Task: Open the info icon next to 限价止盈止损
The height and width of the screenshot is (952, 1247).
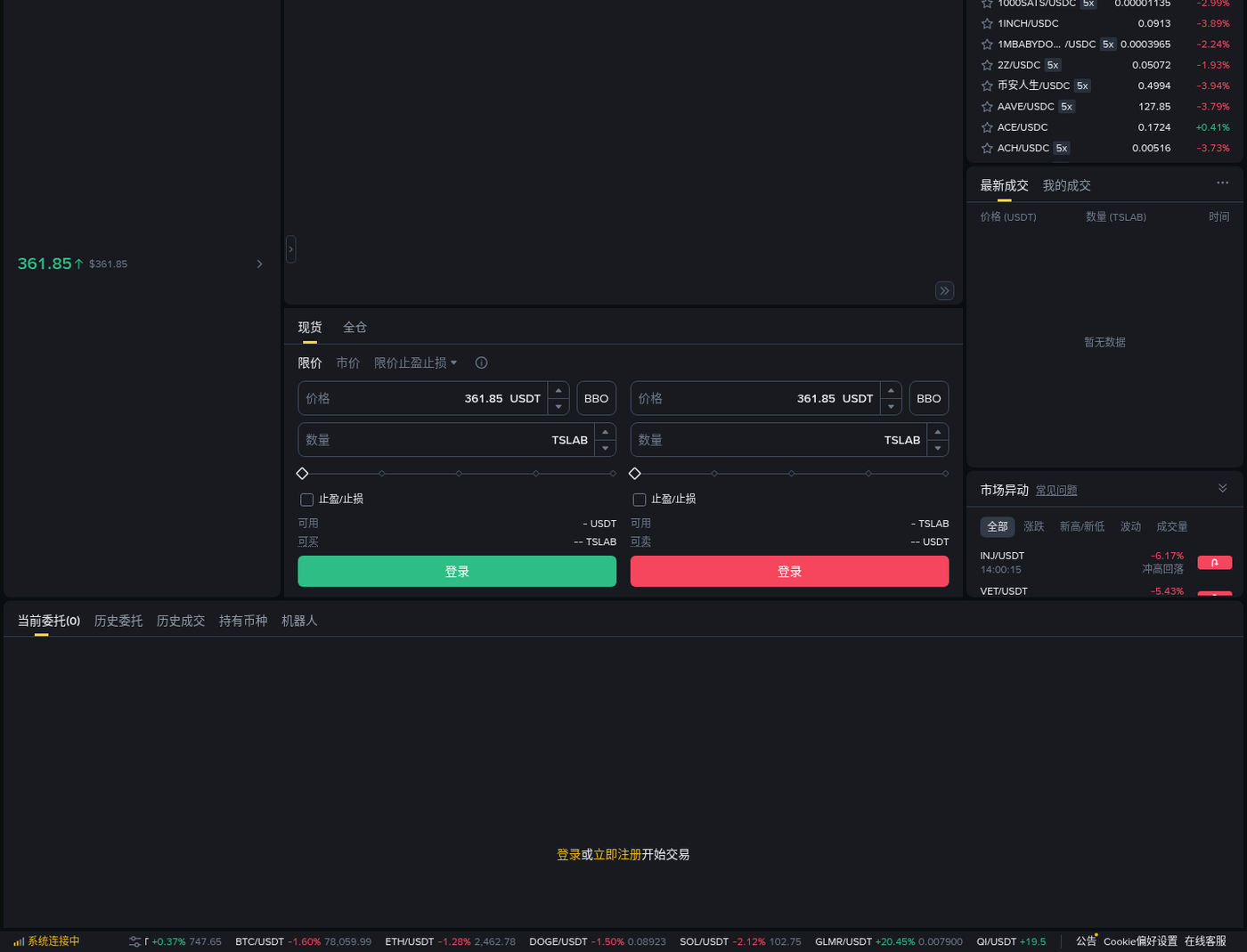Action: click(x=481, y=362)
